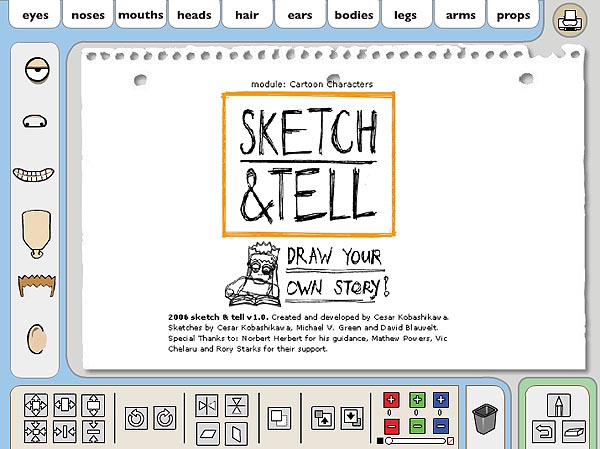The height and width of the screenshot is (449, 600).
Task: Increase green color value
Action: pos(417,400)
